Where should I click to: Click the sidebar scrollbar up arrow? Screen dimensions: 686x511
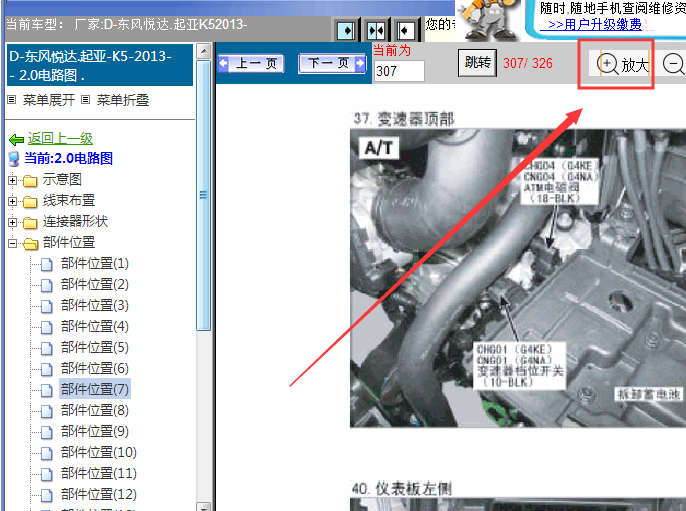(203, 51)
